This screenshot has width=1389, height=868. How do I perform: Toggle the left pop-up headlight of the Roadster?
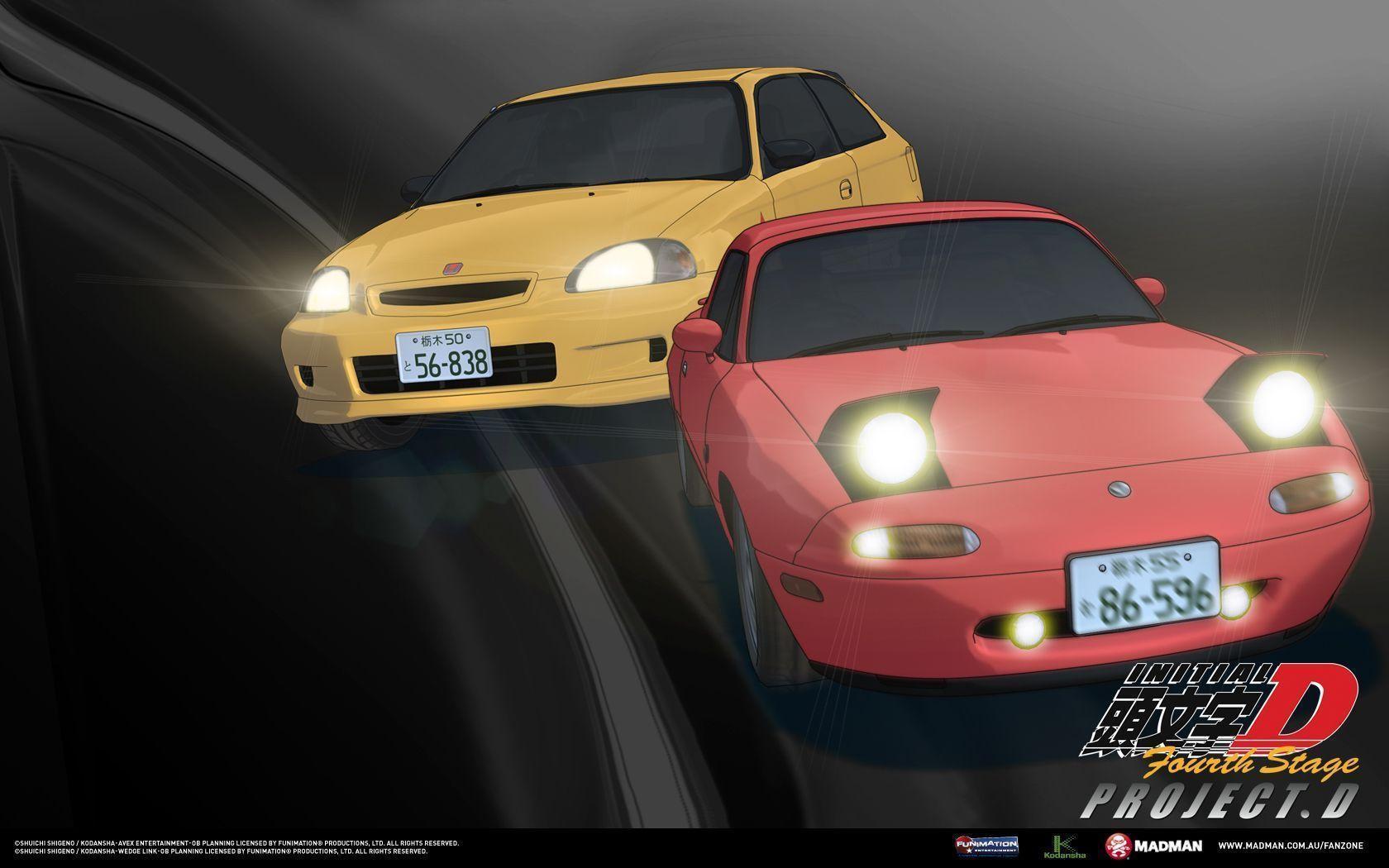pos(891,446)
